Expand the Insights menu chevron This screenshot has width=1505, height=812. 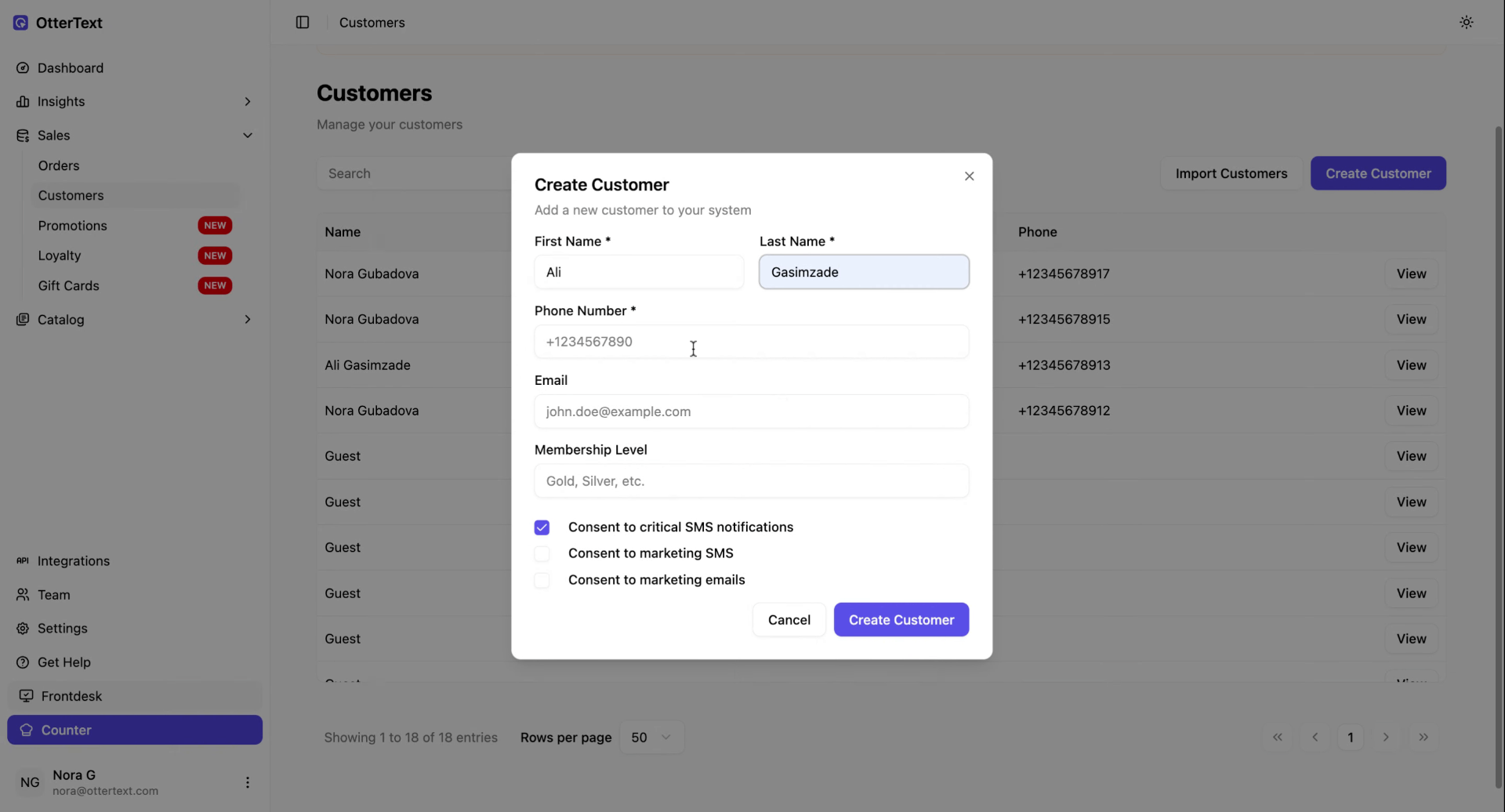coord(248,102)
